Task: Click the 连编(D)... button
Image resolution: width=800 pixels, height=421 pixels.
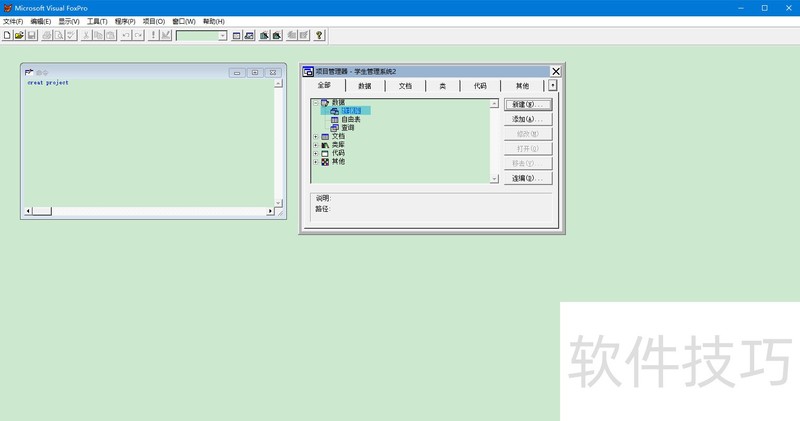Action: point(528,178)
